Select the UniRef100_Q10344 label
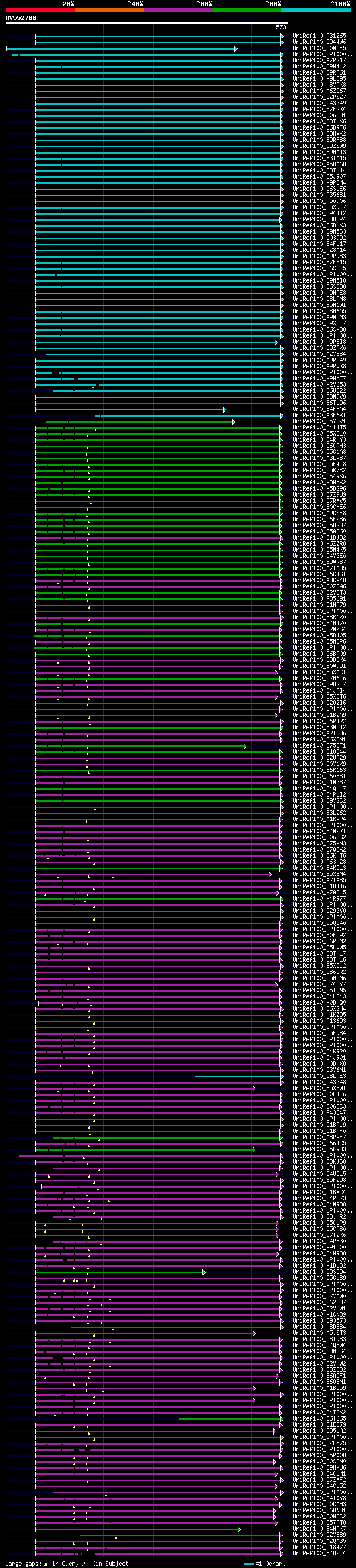Image resolution: width=356 pixels, height=1568 pixels. [319, 752]
